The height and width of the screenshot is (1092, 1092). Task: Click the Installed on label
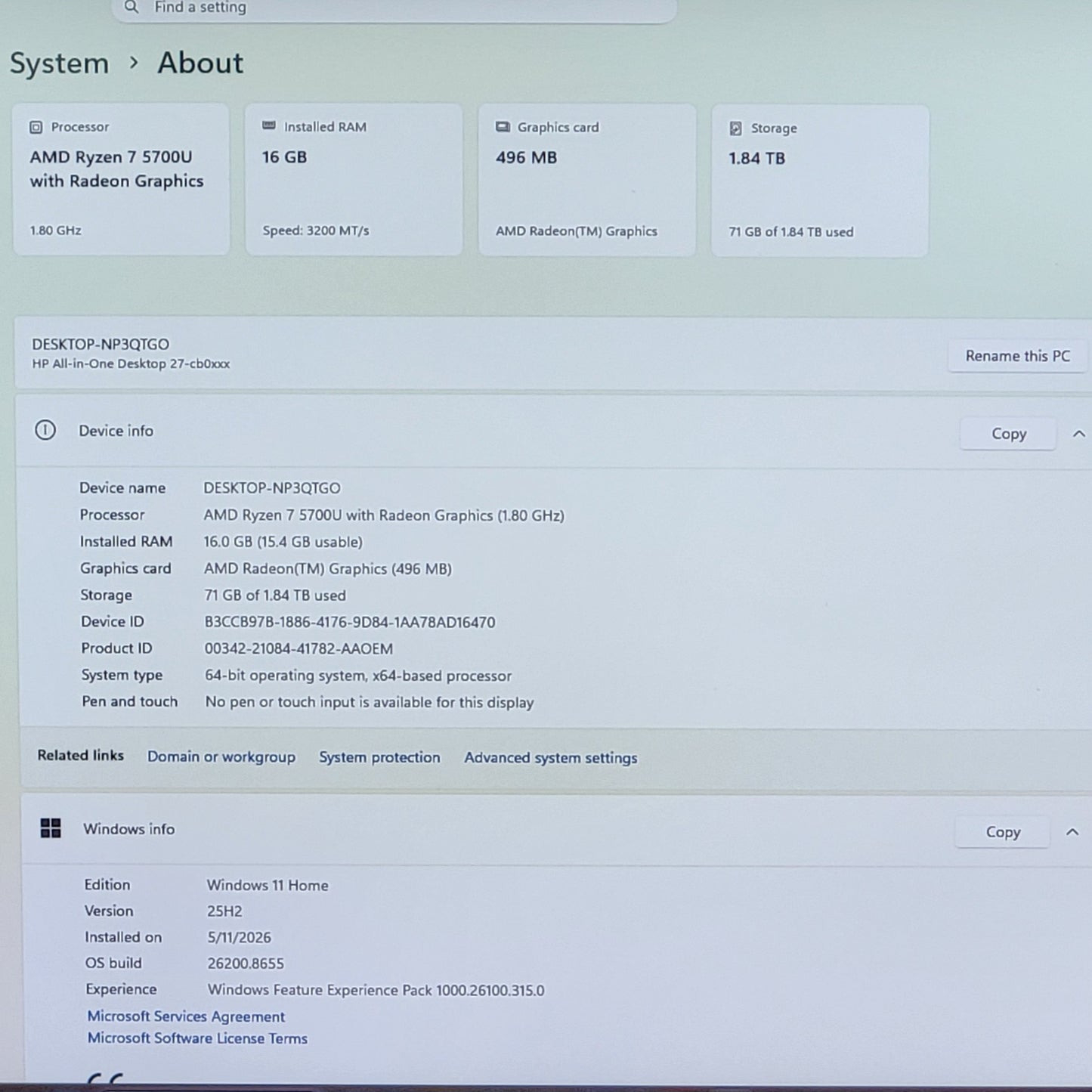coord(123,937)
